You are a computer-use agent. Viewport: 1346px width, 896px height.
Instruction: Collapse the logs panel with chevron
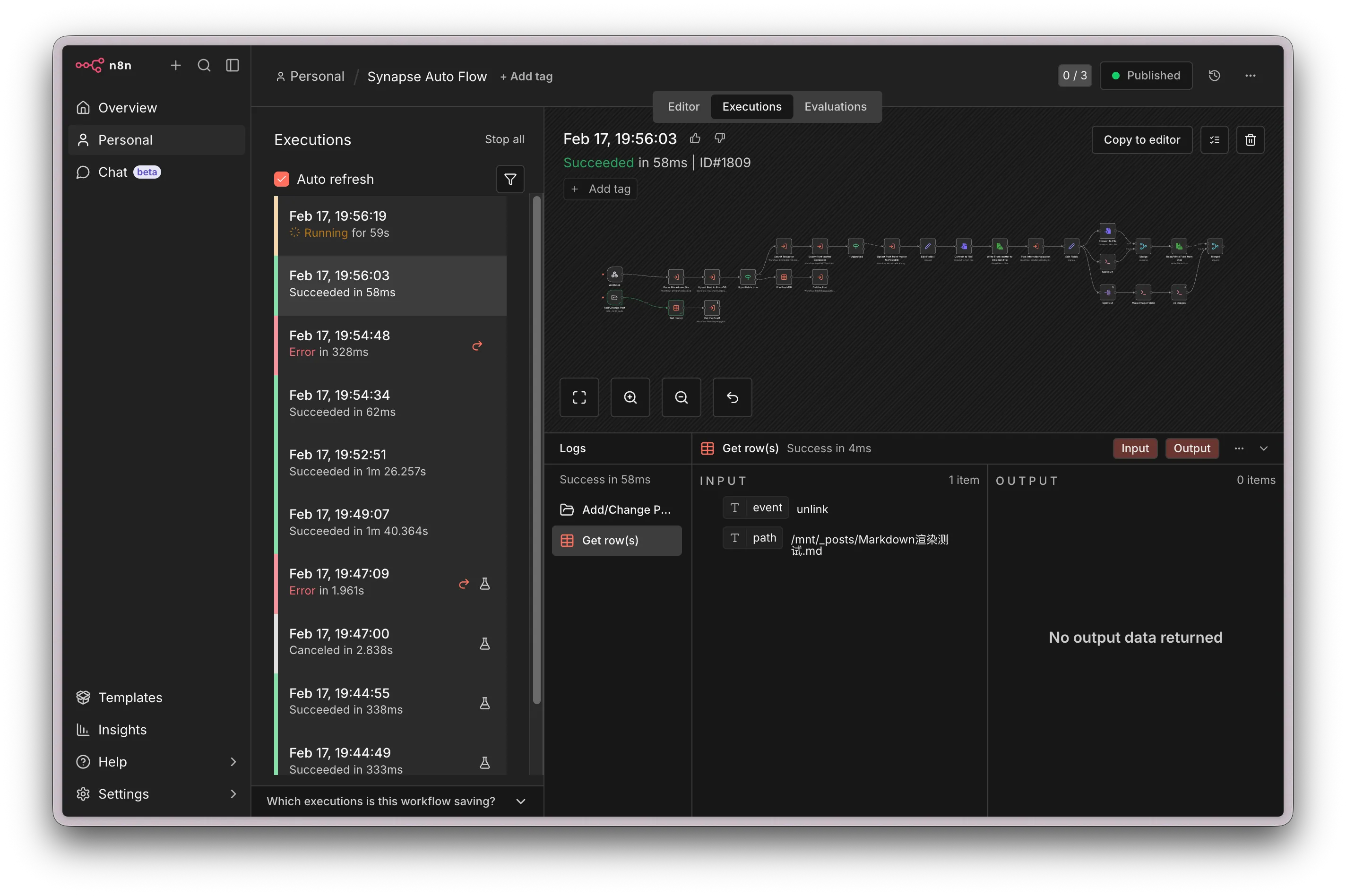tap(1264, 448)
